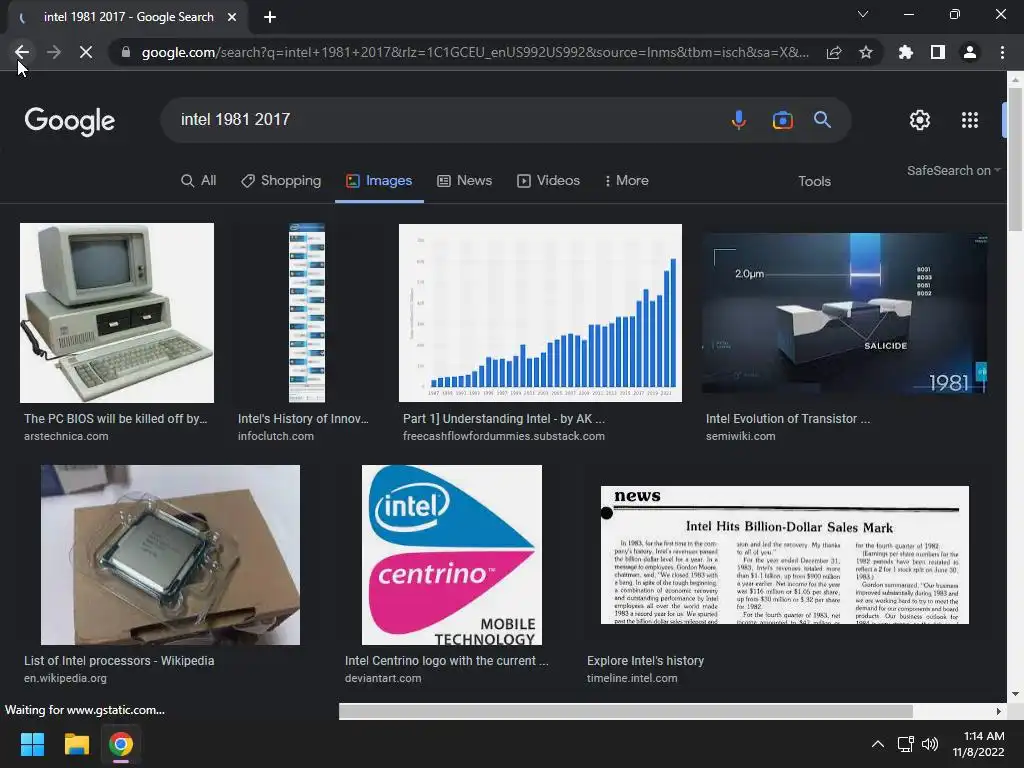Image resolution: width=1024 pixels, height=768 pixels.
Task: Open Google quick settings gear
Action: pyautogui.click(x=920, y=120)
